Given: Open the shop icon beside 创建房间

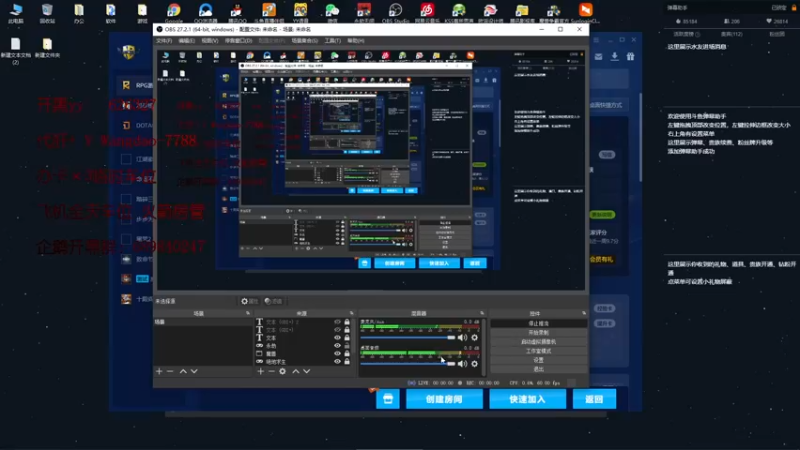Looking at the screenshot, I should (388, 399).
